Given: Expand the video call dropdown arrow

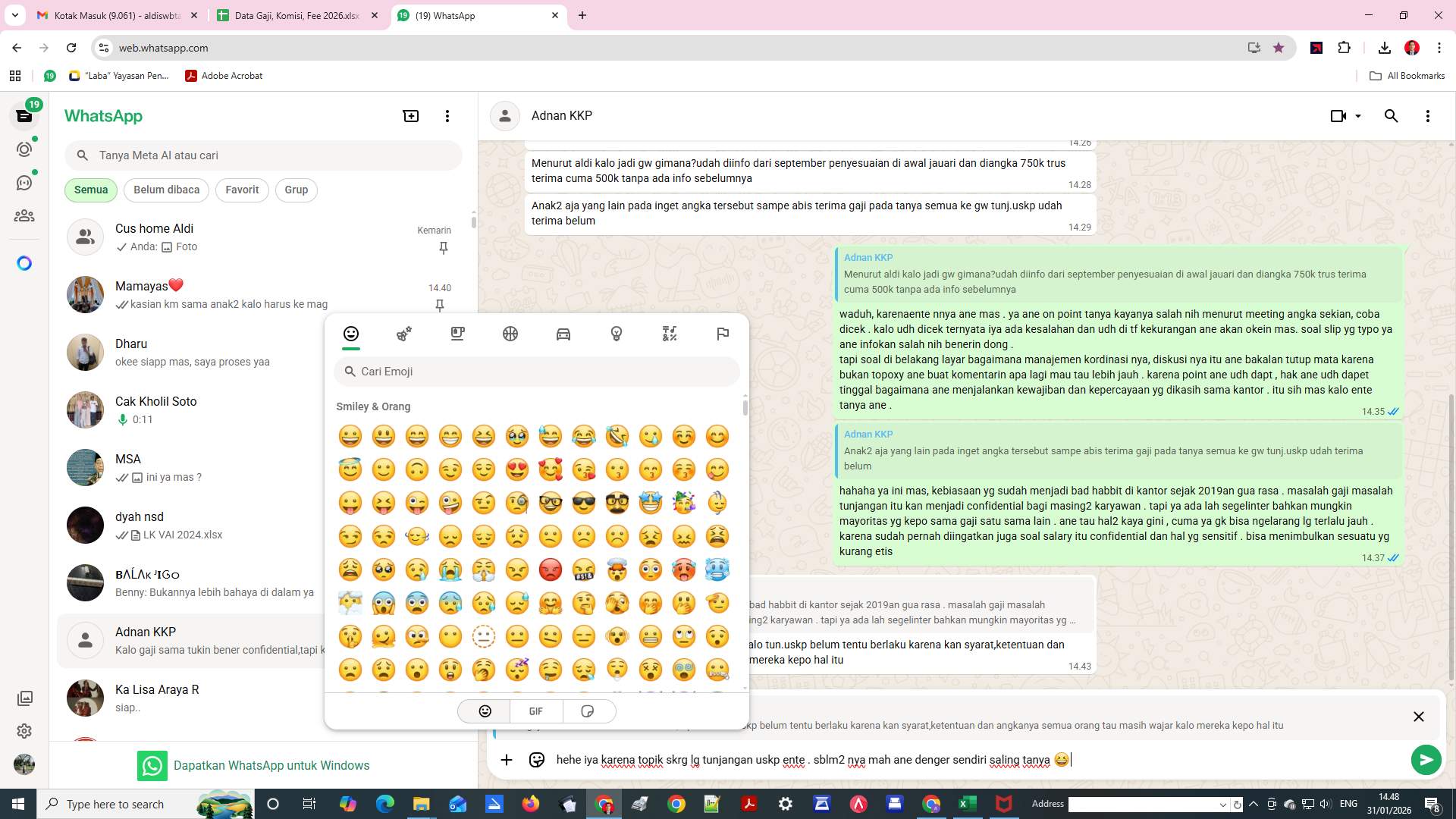Looking at the screenshot, I should tap(1358, 116).
